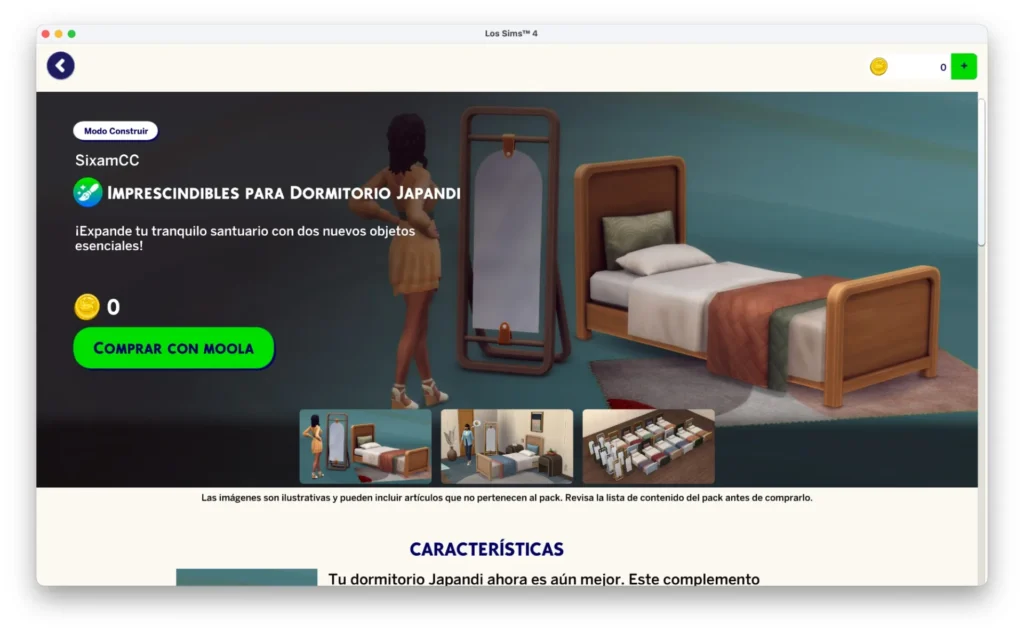
Task: Click pack description ¡Expande tu tranquilo santuario
Action: tap(245, 238)
